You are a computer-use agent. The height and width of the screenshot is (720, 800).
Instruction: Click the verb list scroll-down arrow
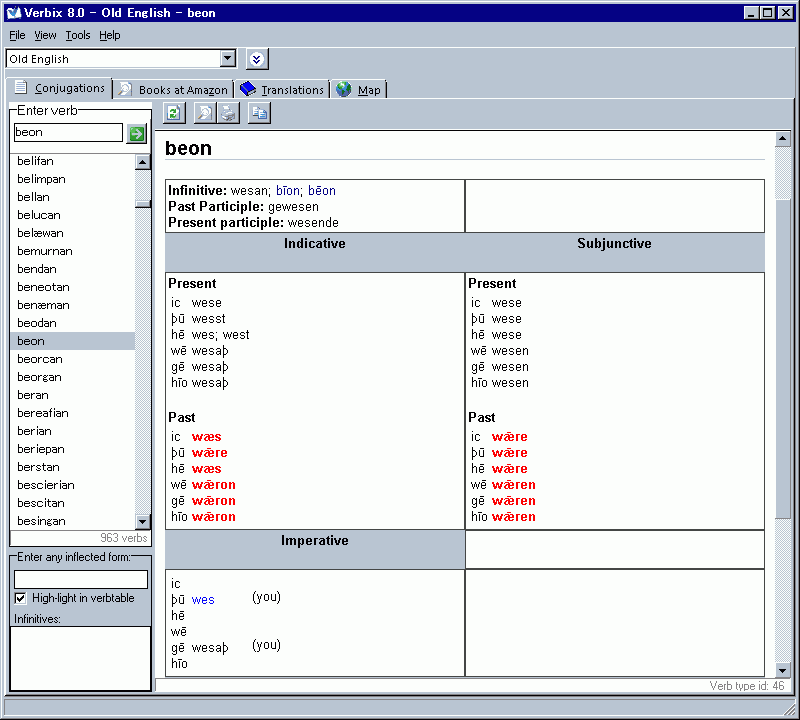[143, 521]
